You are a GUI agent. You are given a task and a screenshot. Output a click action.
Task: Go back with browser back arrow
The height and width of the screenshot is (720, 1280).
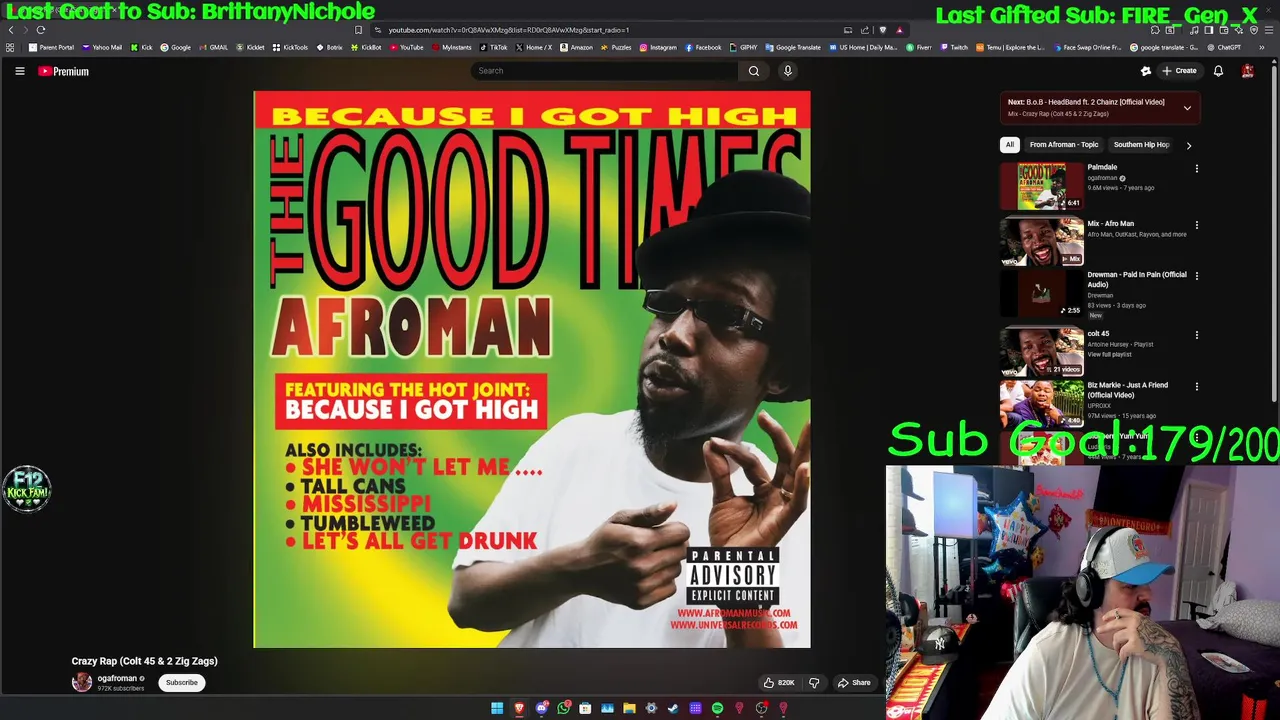click(11, 30)
